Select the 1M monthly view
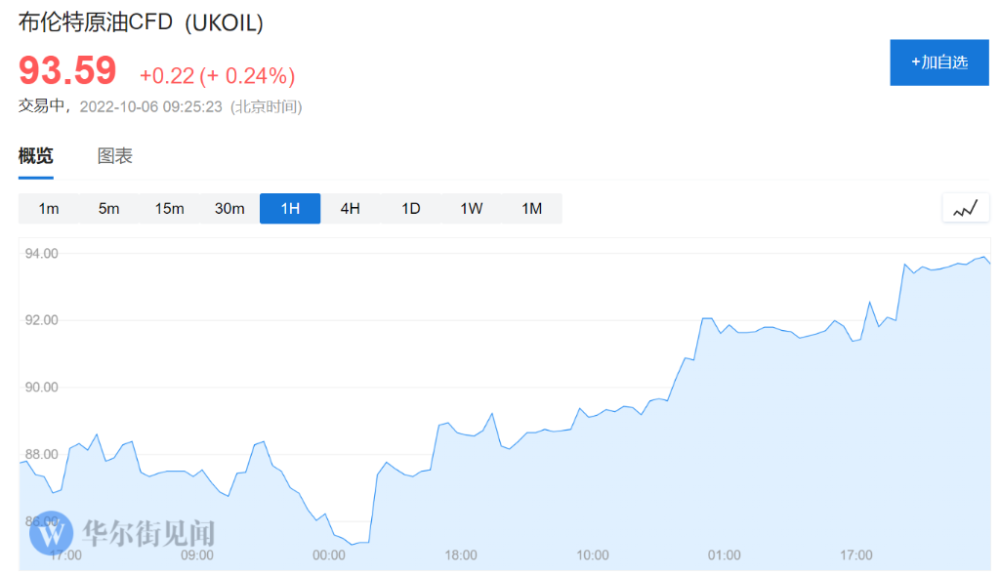Viewport: 1000px width, 576px height. [531, 208]
